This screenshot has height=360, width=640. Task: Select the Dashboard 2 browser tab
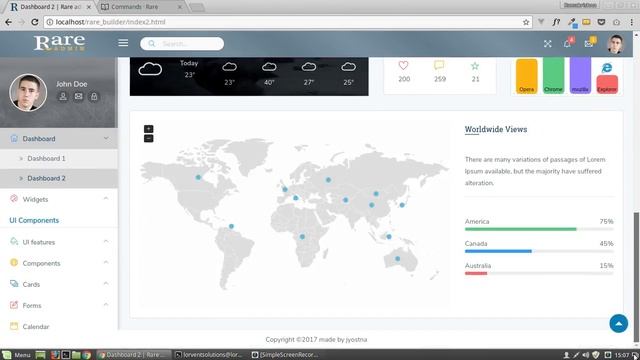point(51,7)
